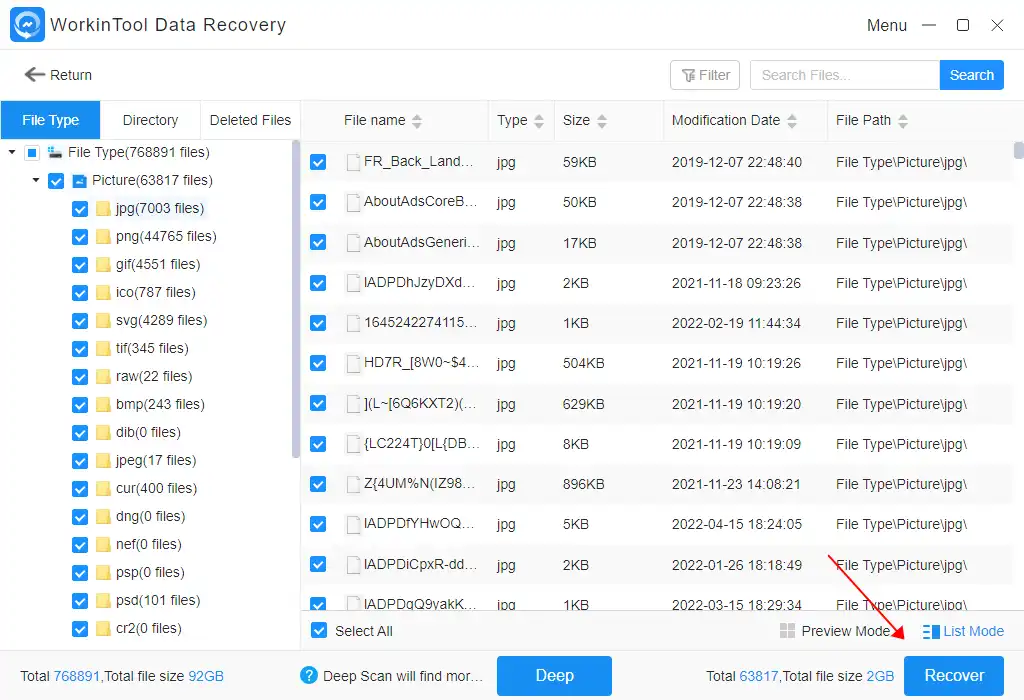1024x700 pixels.
Task: Select the jpeg(17 files) tree item
Action: [x=156, y=460]
